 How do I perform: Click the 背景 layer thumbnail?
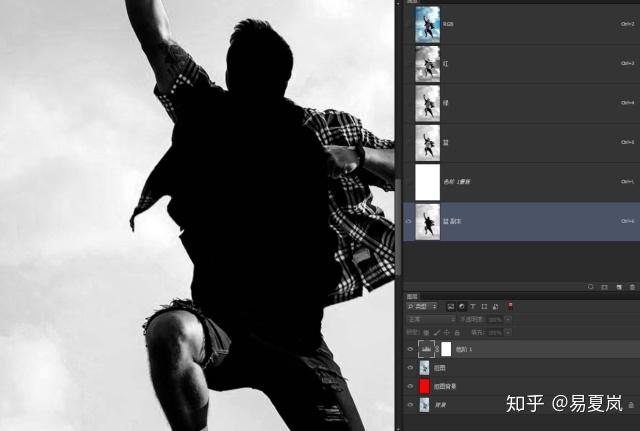(424, 405)
